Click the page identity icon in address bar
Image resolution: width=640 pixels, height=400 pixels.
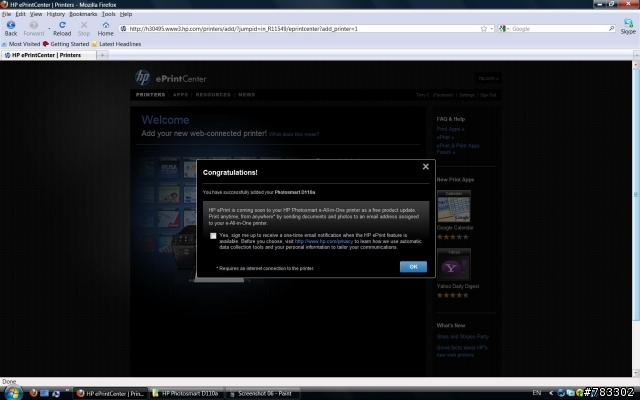[x=123, y=29]
